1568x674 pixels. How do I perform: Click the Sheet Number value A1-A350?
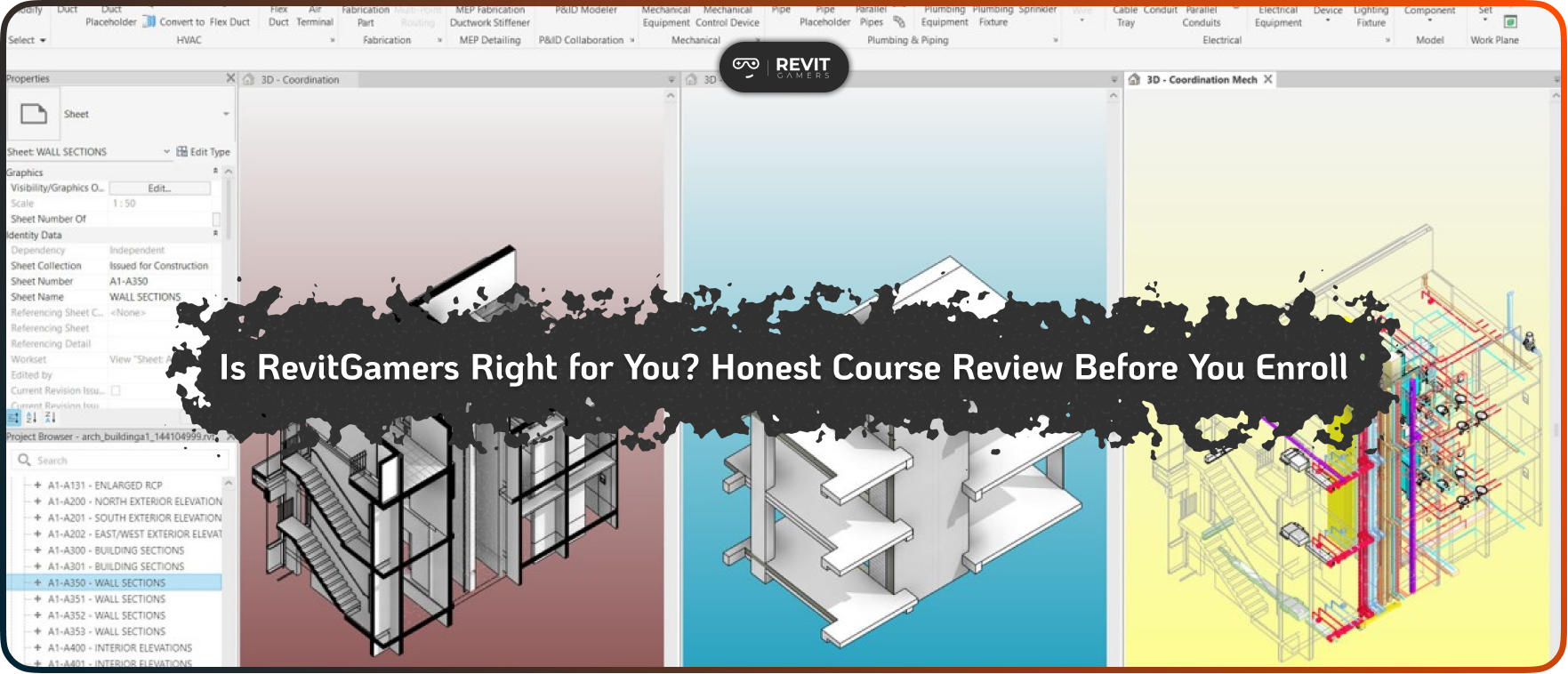[x=129, y=281]
